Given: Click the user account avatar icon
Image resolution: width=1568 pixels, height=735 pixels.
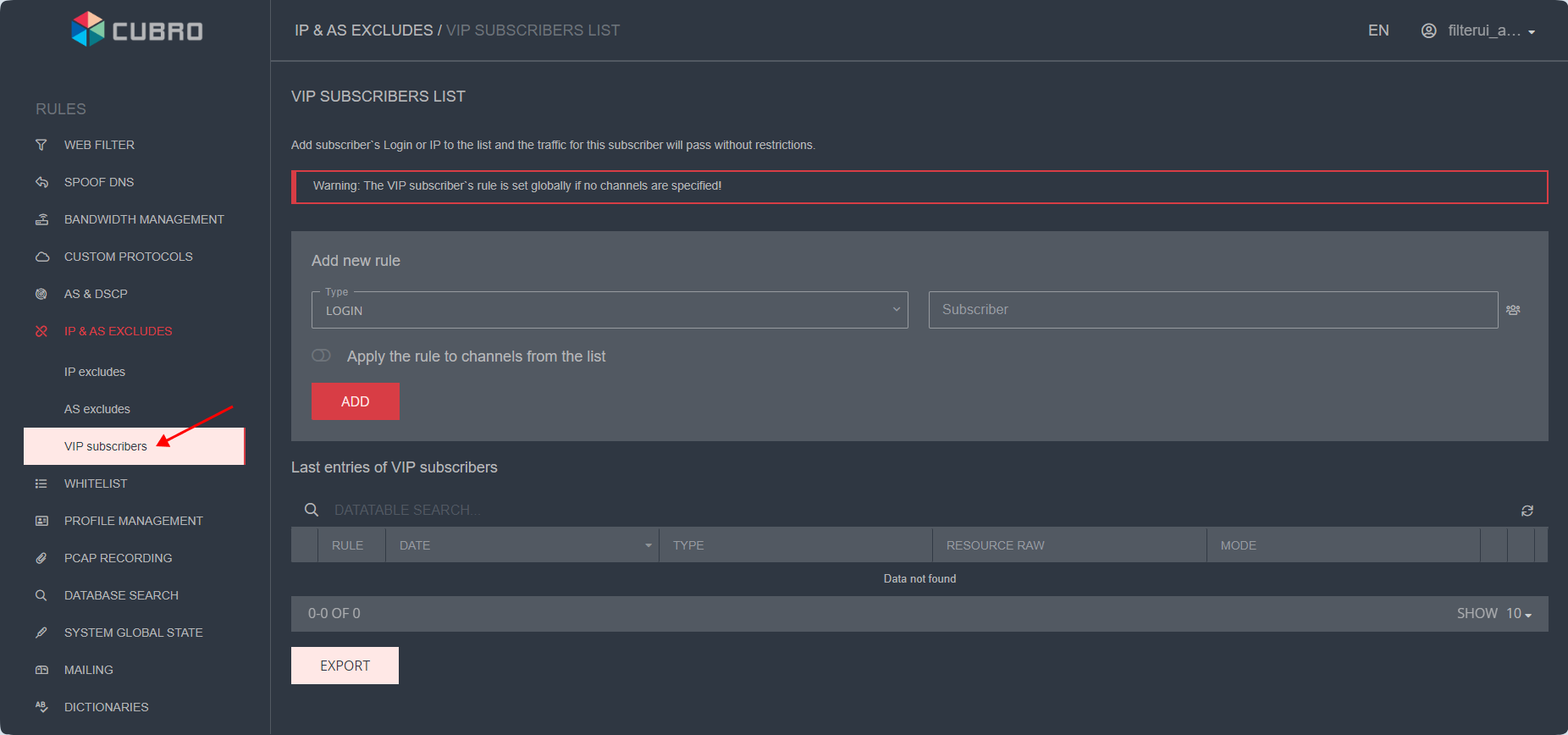Looking at the screenshot, I should pyautogui.click(x=1428, y=30).
